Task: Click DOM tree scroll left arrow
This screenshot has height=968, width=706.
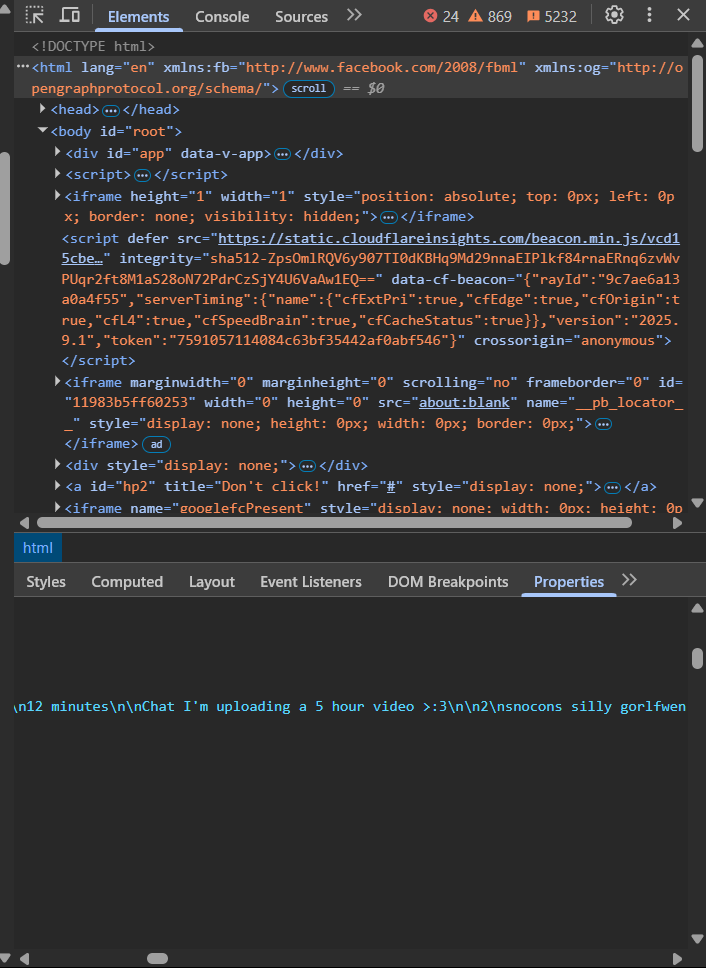Action: coord(24,523)
